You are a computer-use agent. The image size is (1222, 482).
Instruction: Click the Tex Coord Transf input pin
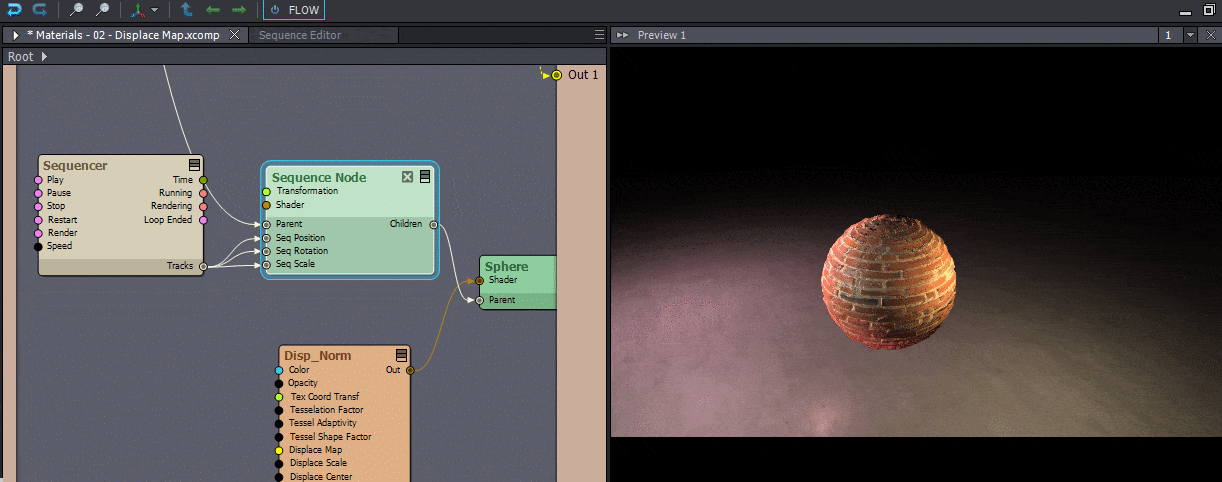point(279,397)
